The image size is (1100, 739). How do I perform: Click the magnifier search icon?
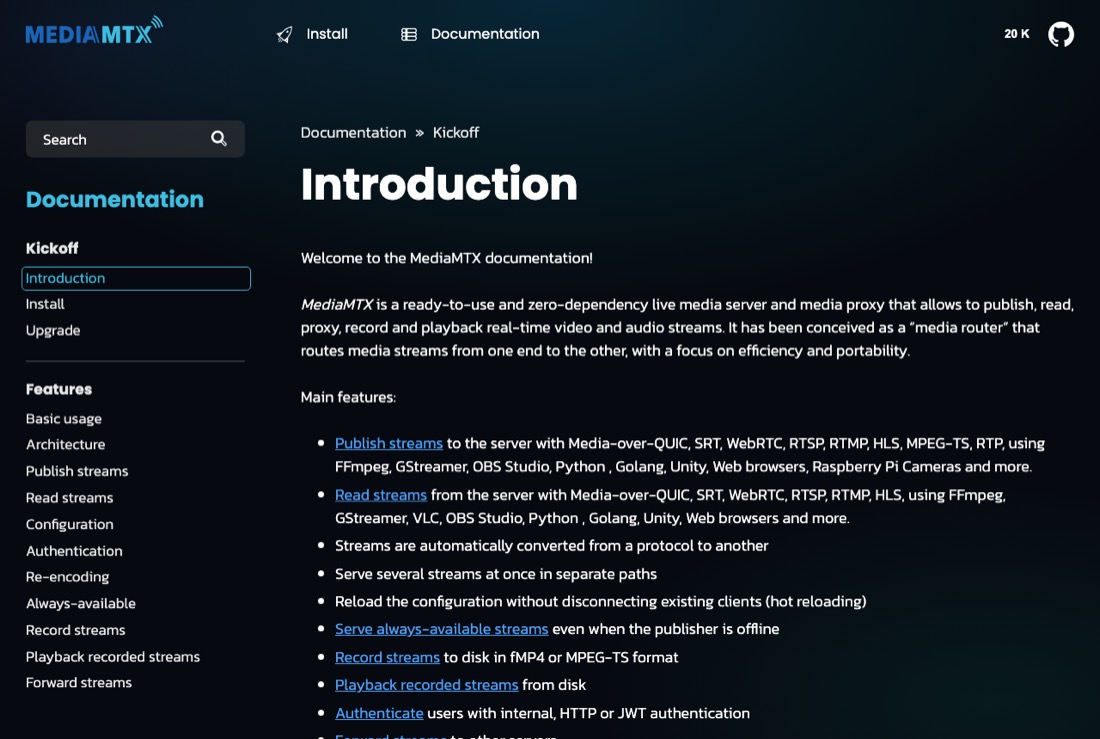(x=219, y=139)
